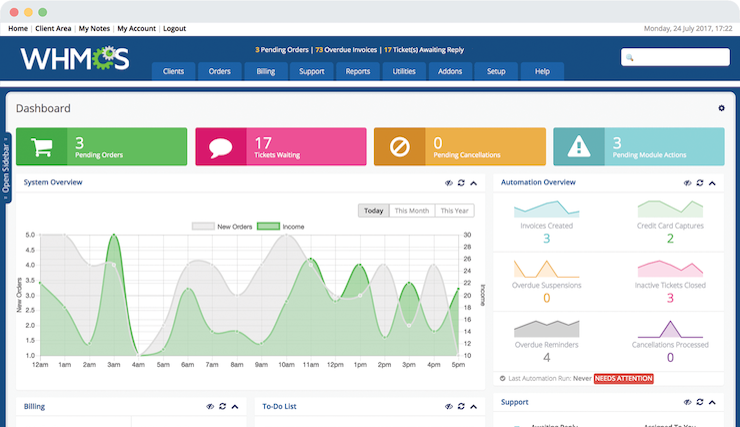The image size is (740, 427).
Task: Click the Pending Orders shopping cart icon
Action: (41, 147)
